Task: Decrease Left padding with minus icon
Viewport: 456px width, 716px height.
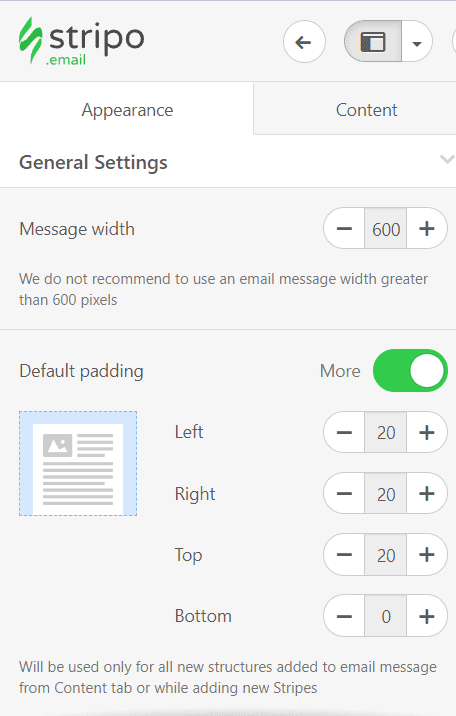Action: [x=344, y=432]
